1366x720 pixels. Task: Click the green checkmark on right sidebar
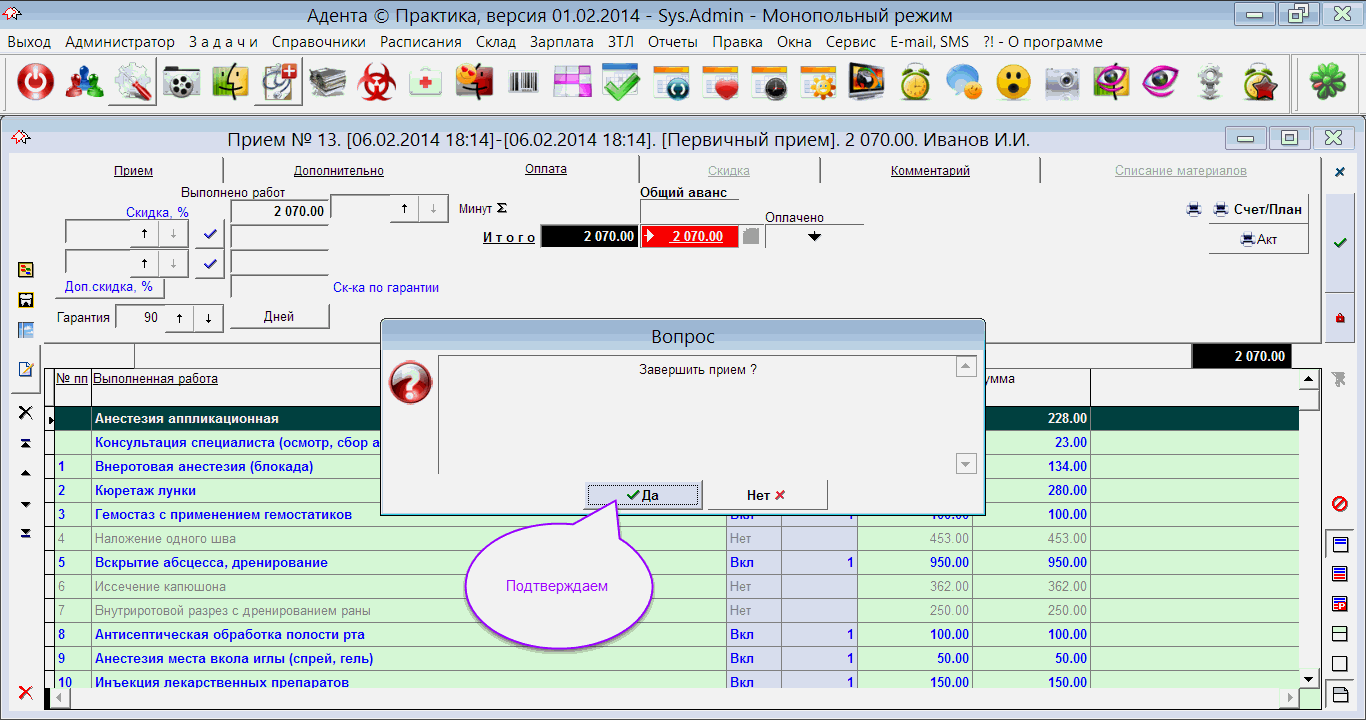click(x=1339, y=243)
